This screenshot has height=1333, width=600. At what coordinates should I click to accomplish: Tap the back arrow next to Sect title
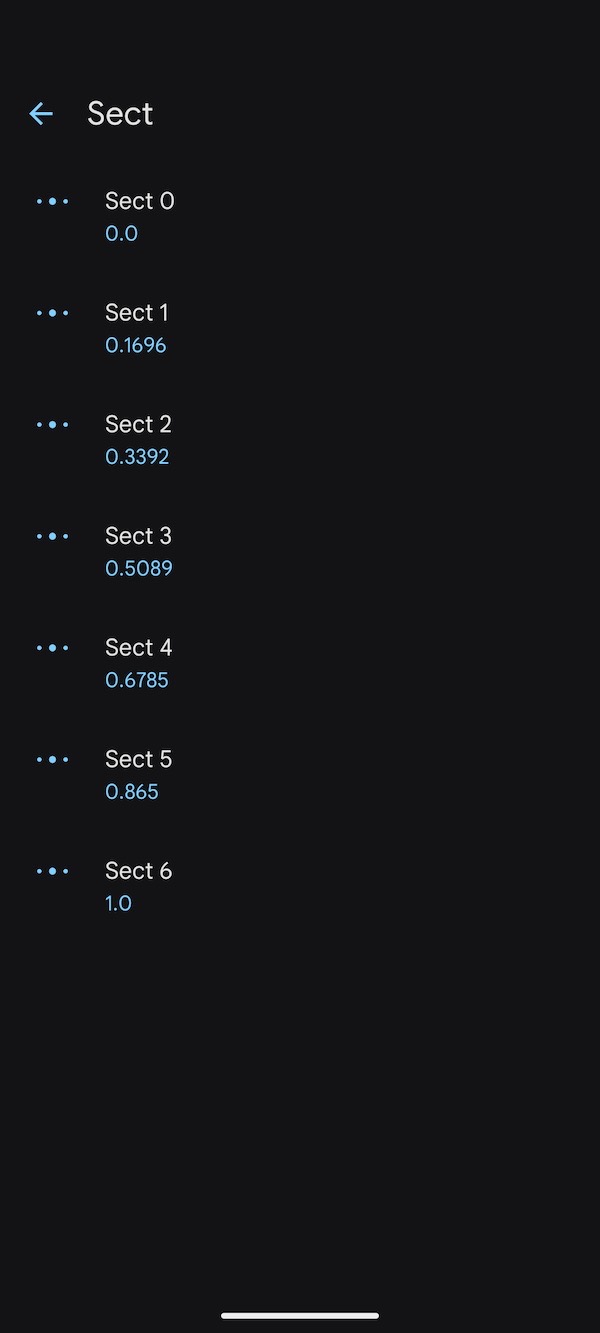point(40,113)
